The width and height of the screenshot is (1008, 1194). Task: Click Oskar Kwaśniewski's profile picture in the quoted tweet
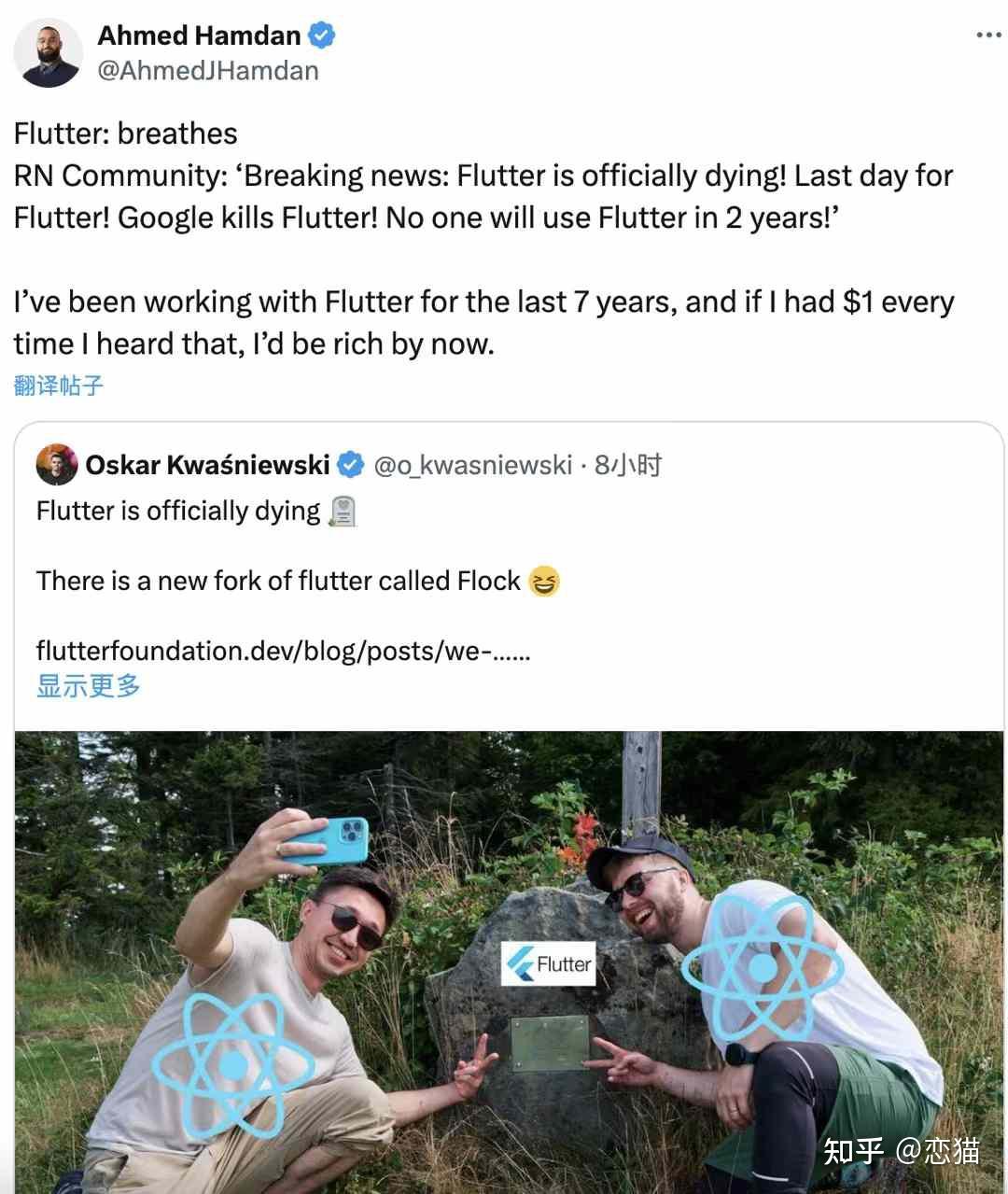pyautogui.click(x=54, y=464)
